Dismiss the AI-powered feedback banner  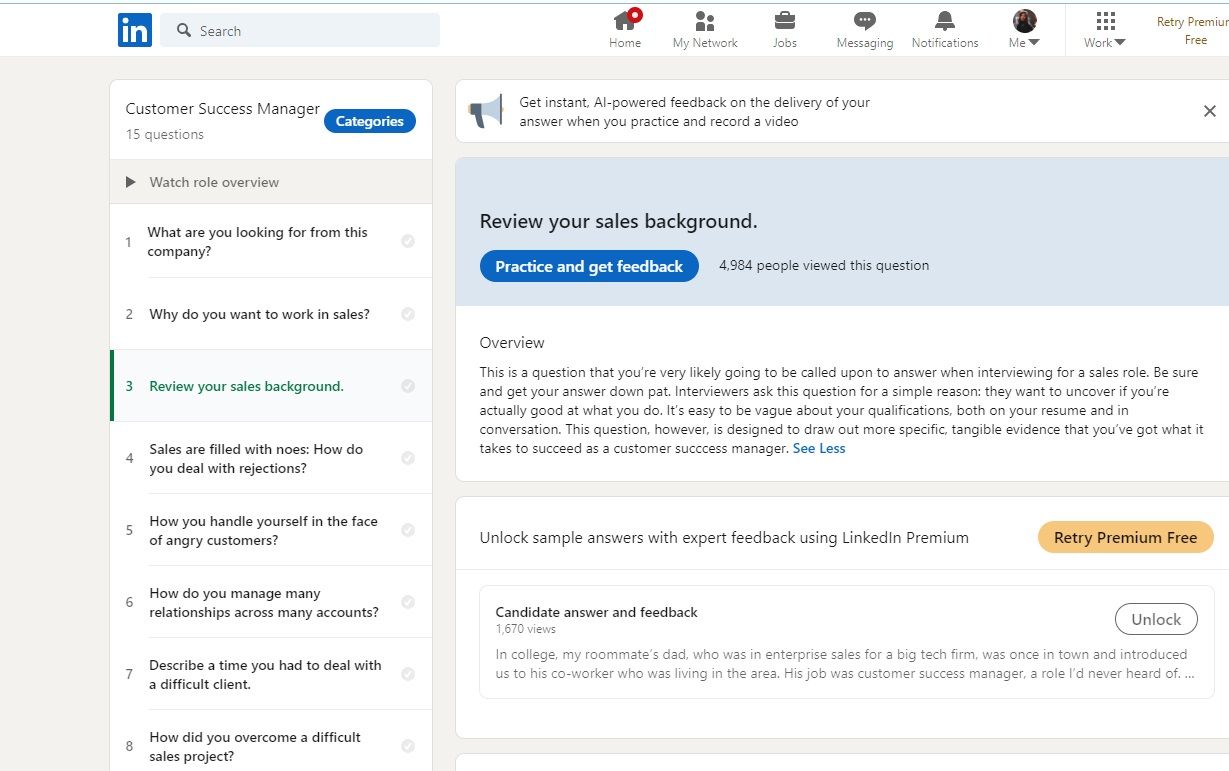(1209, 111)
